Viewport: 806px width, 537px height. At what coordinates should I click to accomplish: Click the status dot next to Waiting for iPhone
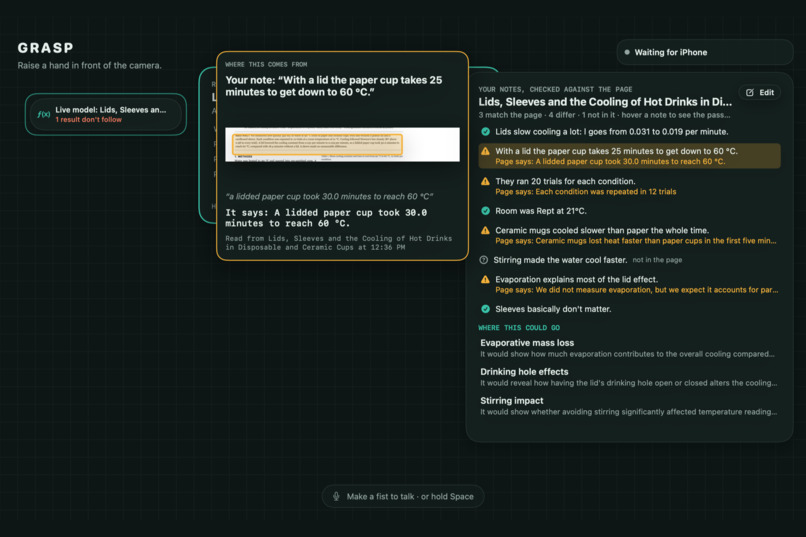pyautogui.click(x=627, y=52)
